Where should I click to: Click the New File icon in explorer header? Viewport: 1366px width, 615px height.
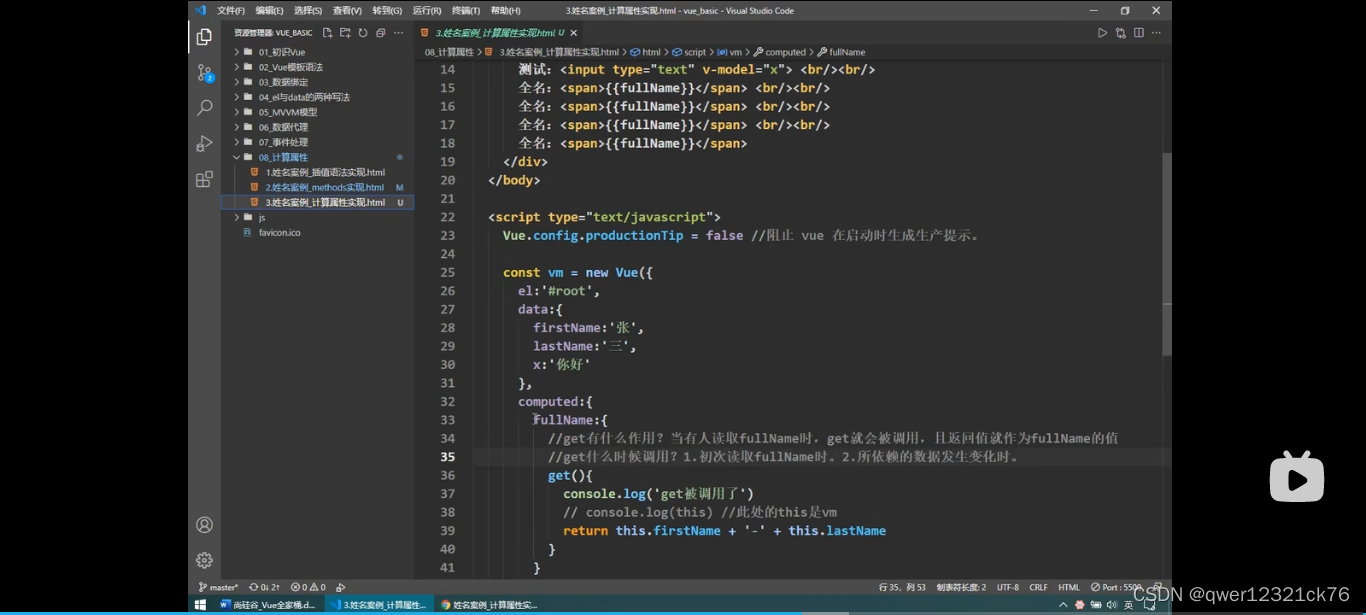[327, 33]
